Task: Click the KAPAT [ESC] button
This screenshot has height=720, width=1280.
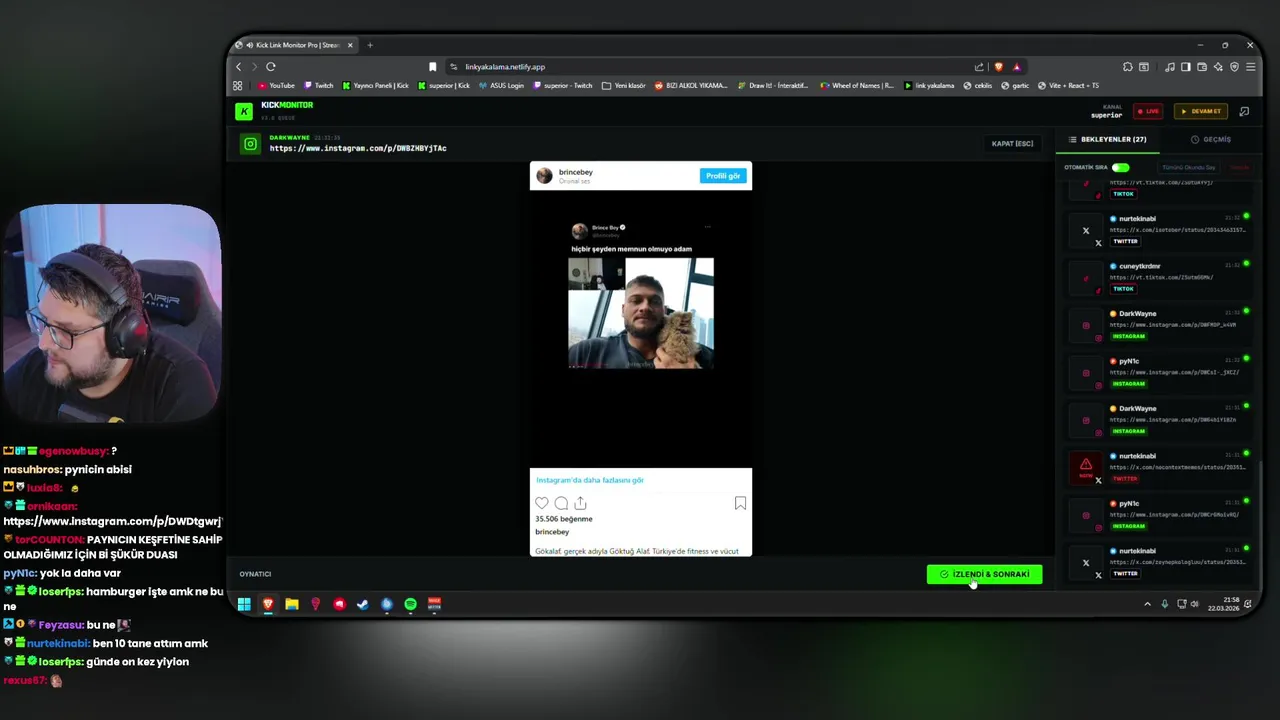Action: pyautogui.click(x=1012, y=144)
